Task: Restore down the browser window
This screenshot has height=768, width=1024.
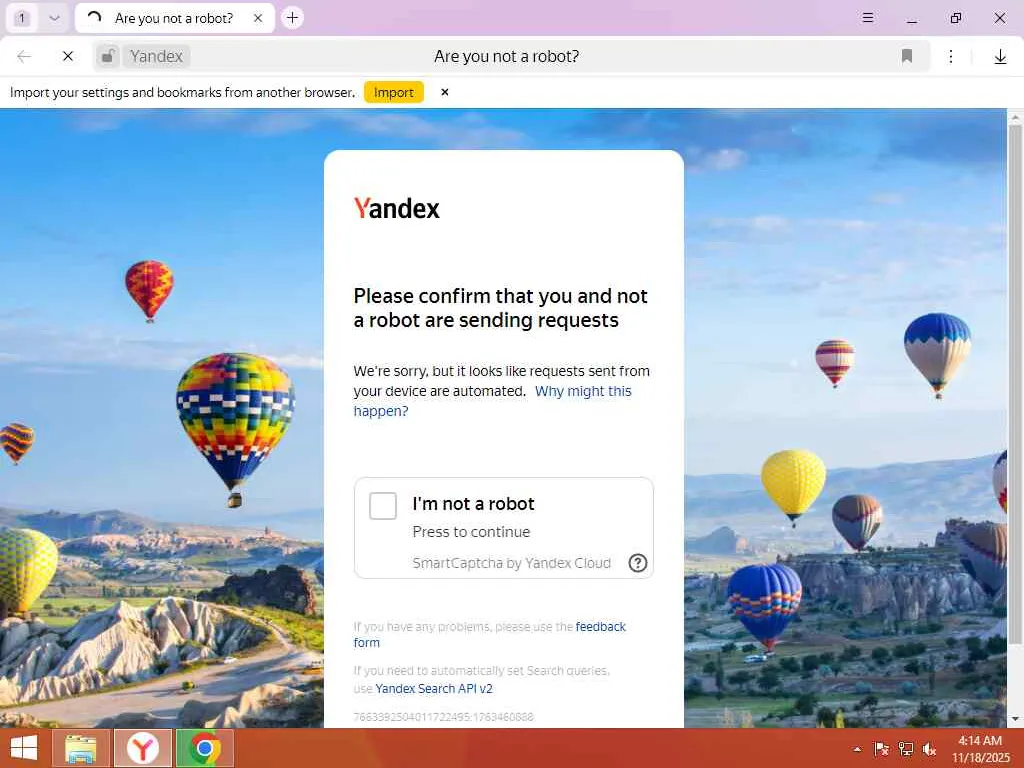Action: coord(955,18)
